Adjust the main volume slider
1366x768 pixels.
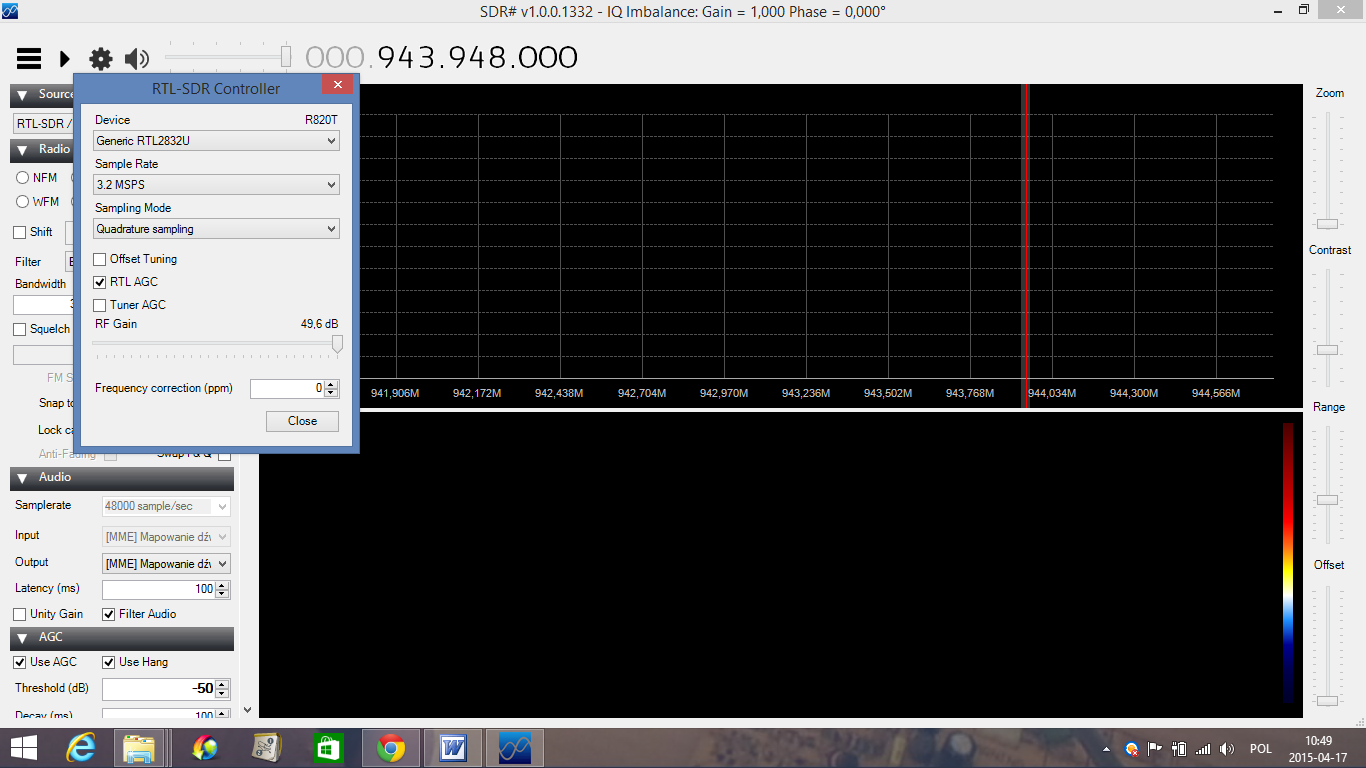(285, 56)
